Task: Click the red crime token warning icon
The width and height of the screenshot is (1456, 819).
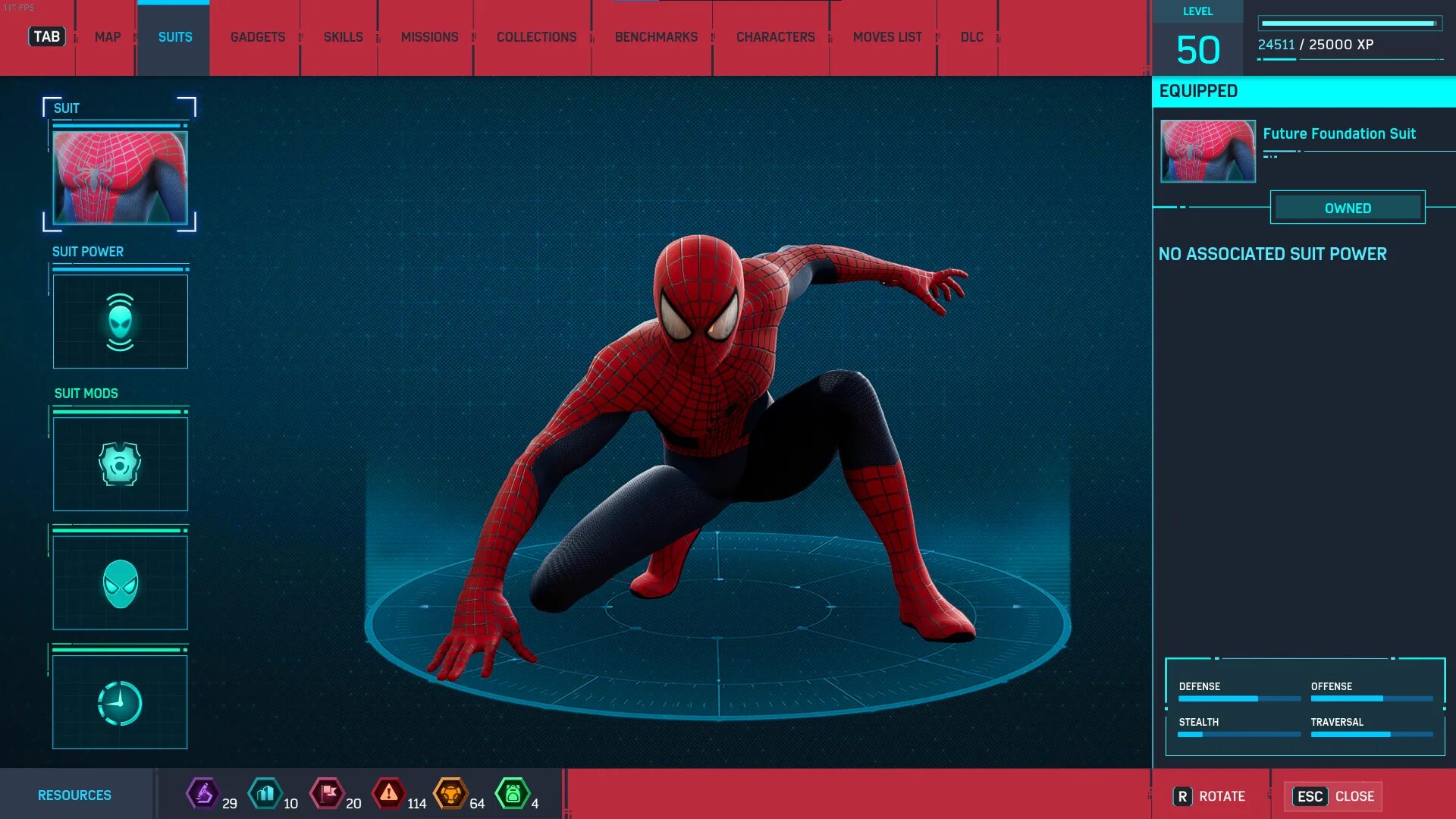Action: click(x=389, y=794)
